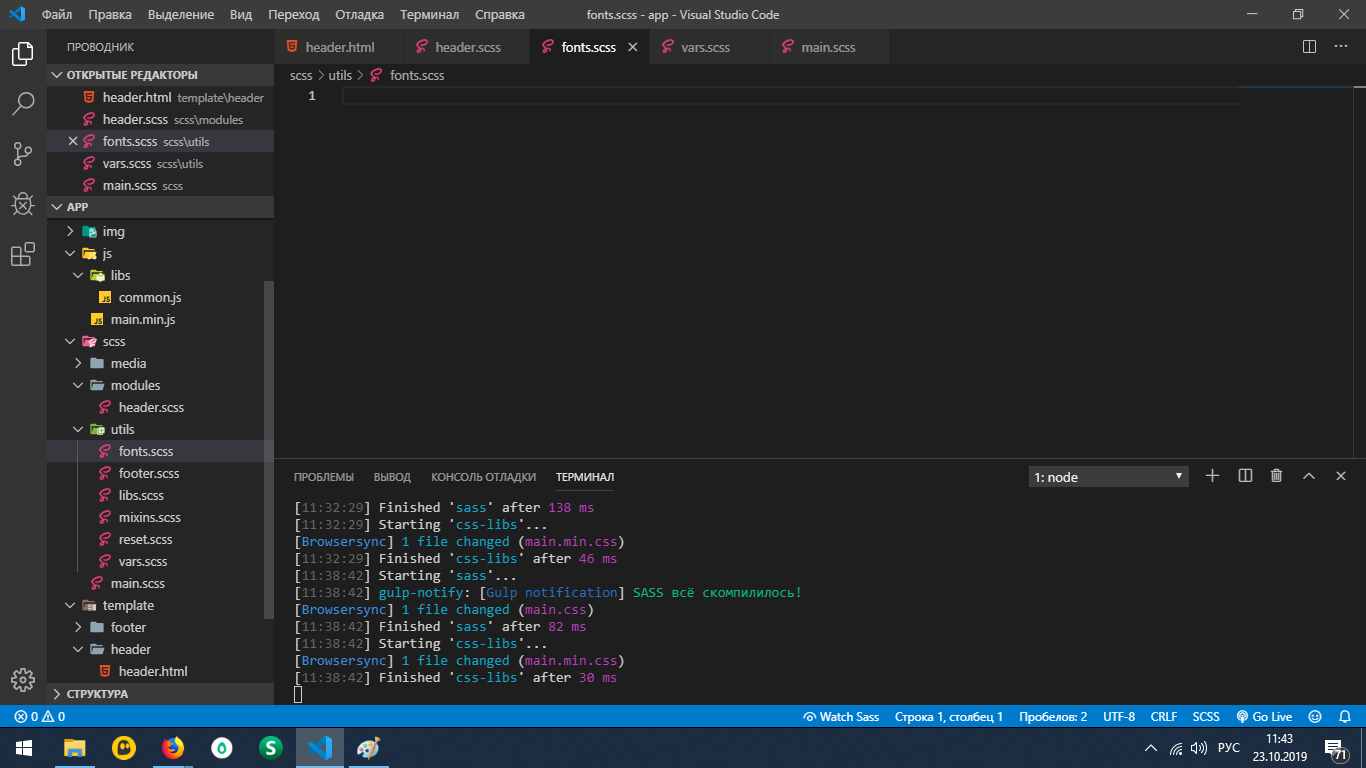
Task: Open notifications bell in status bar
Action: pos(1345,716)
